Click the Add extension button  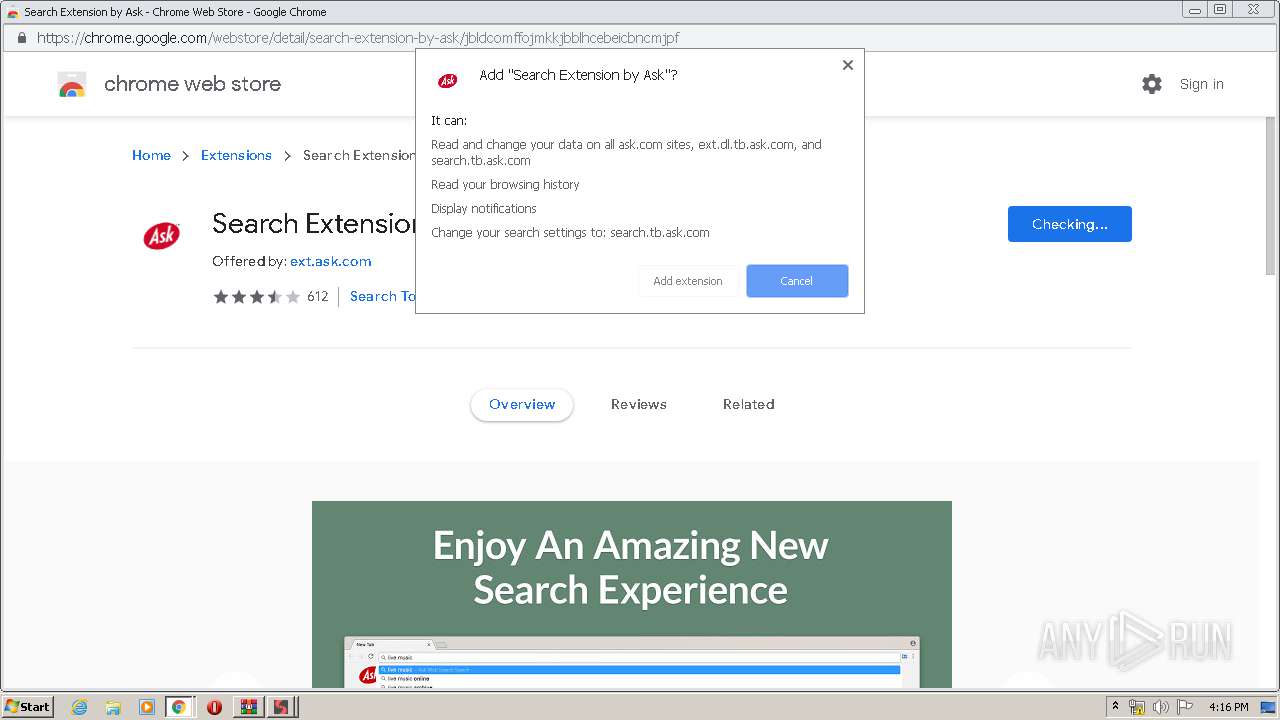tap(688, 281)
